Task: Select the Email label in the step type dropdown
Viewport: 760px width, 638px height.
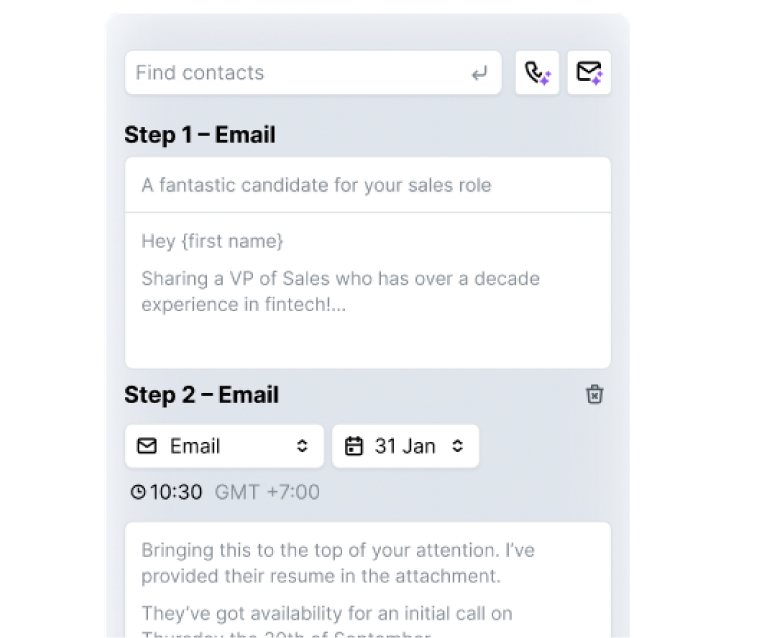Action: click(195, 446)
